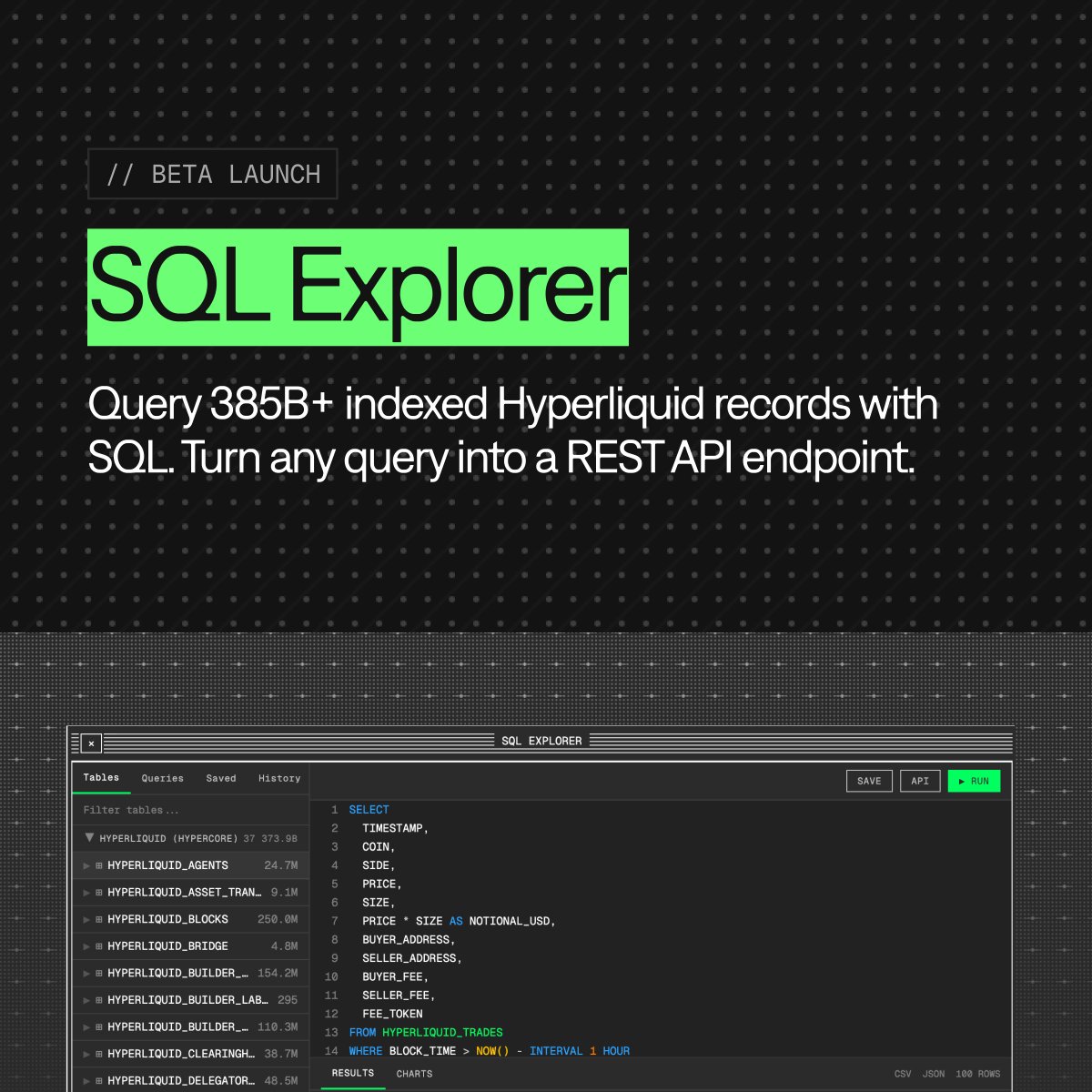Click table grid icon for HYPERLIQUID_ASSET_TRAN…
This screenshot has width=1092, height=1092.
coord(99,893)
